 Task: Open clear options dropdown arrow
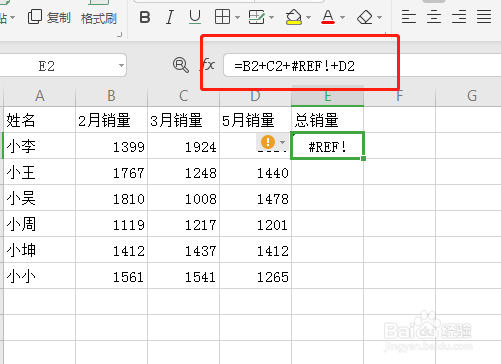(379, 17)
